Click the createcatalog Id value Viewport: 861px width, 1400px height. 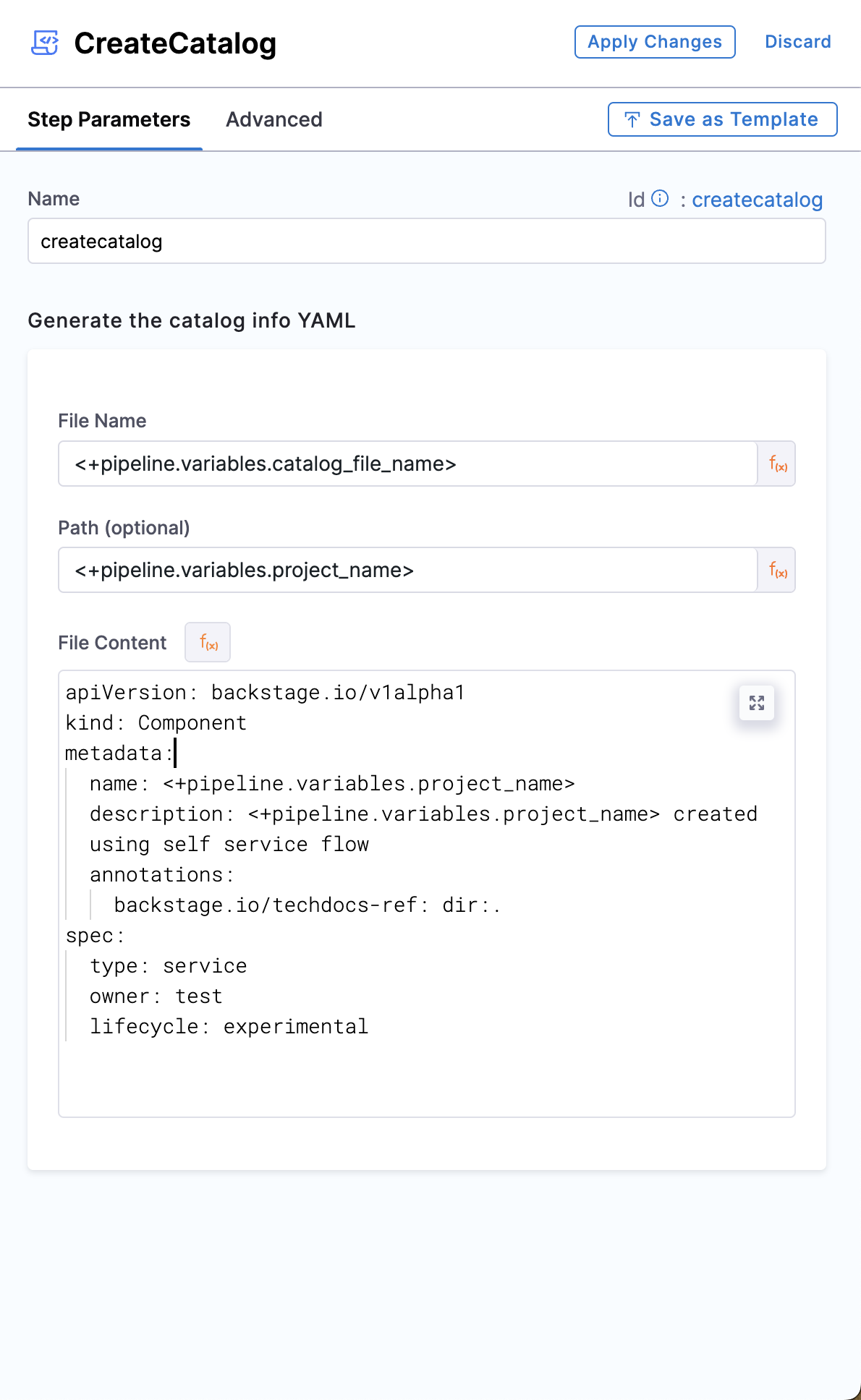coord(757,200)
